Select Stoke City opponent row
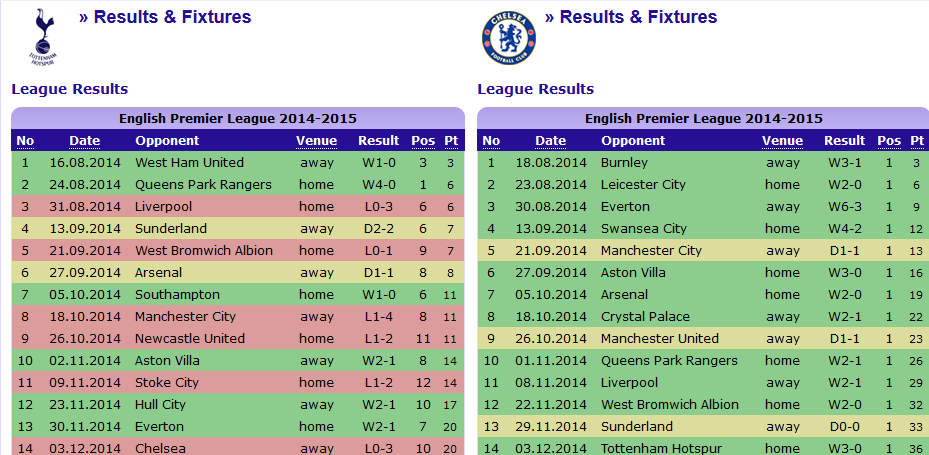Image resolution: width=929 pixels, height=455 pixels. tap(238, 382)
